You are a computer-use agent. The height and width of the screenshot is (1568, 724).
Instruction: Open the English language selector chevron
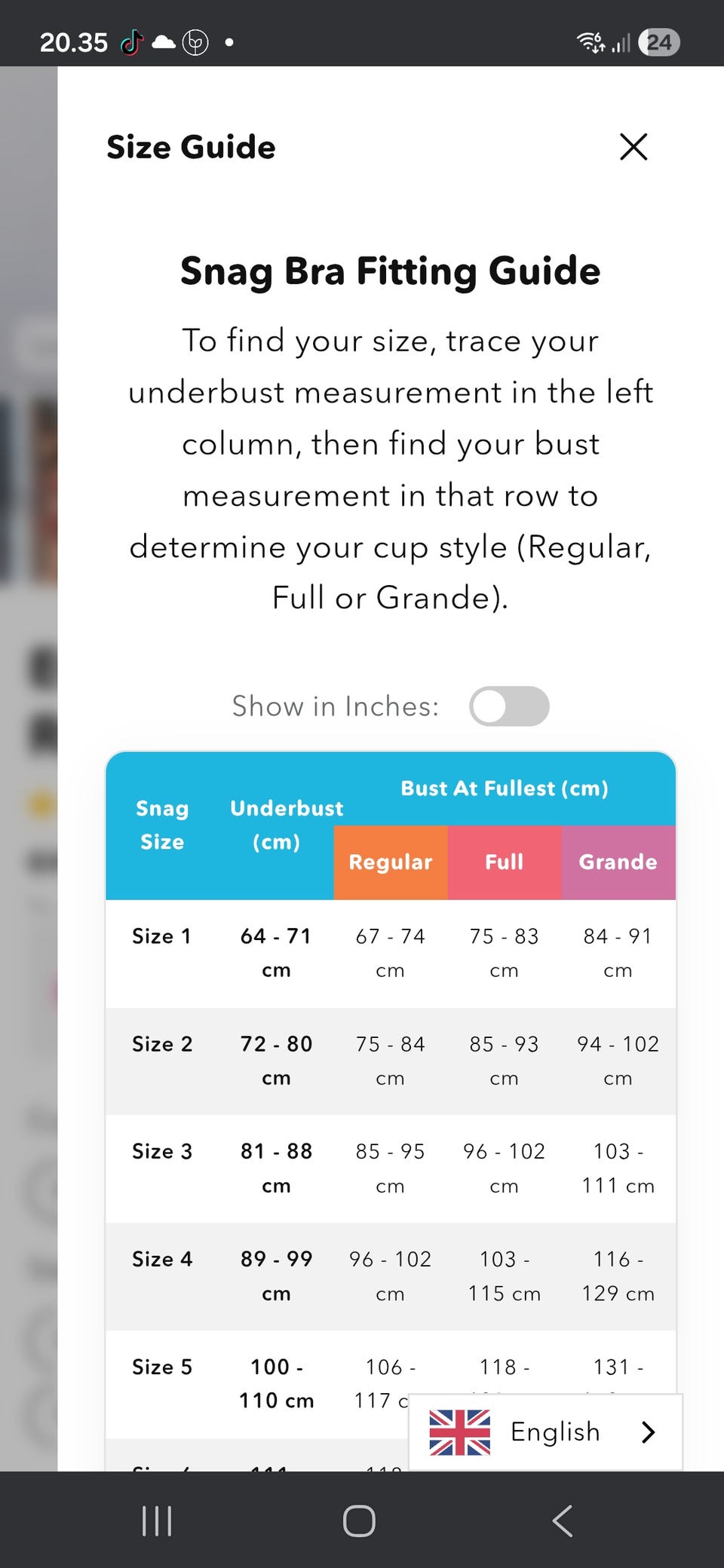coord(648,1432)
